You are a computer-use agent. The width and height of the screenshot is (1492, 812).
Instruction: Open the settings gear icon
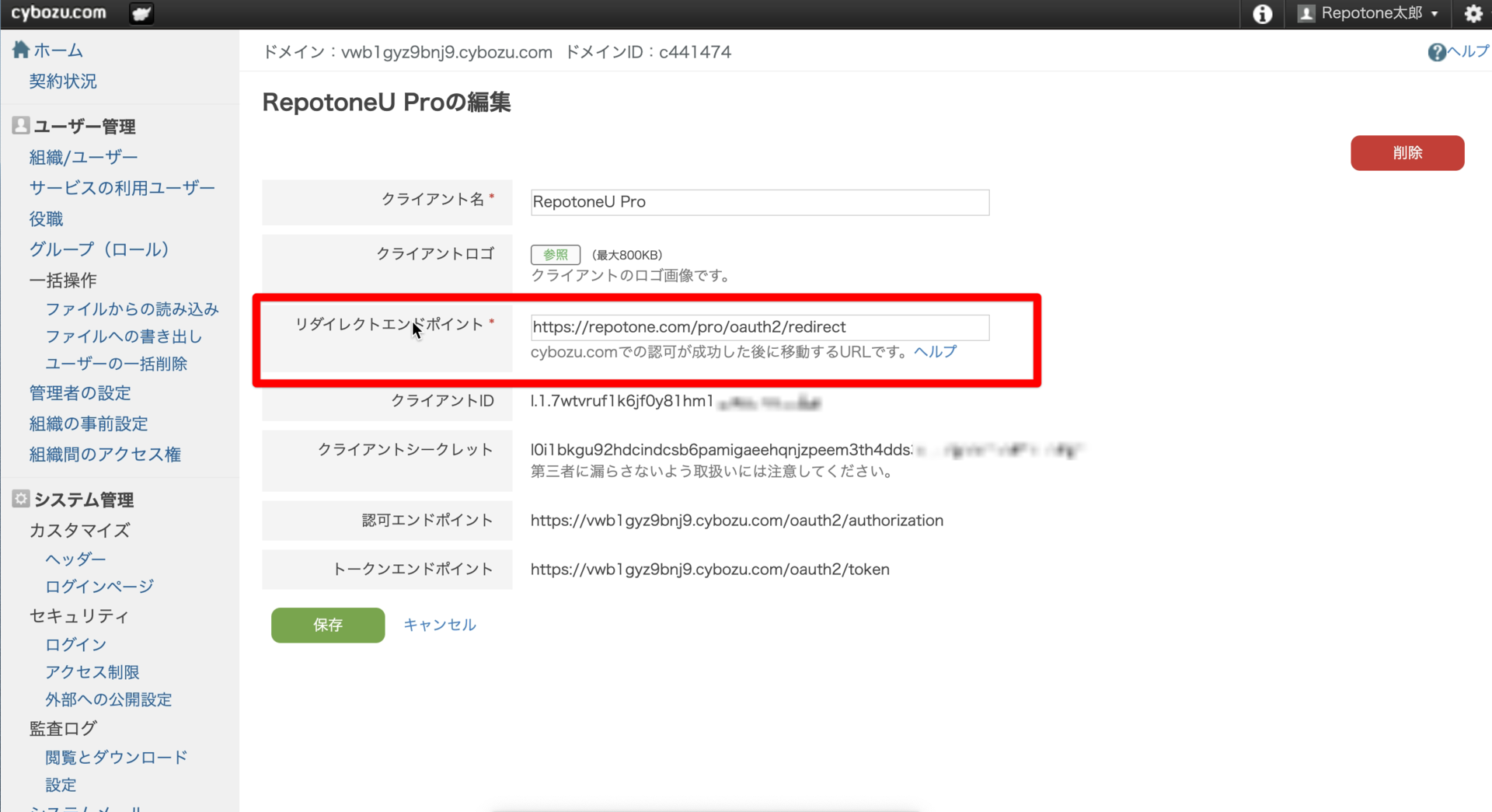1473,13
